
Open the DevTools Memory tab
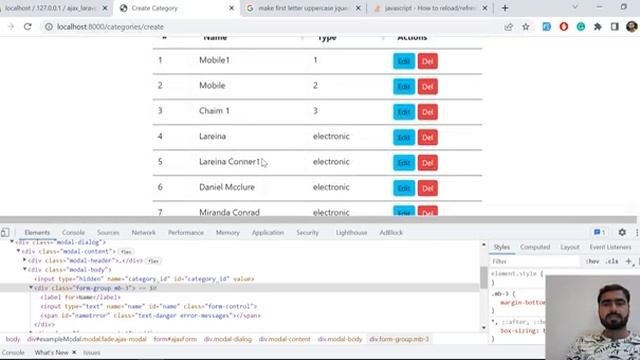[228, 233]
